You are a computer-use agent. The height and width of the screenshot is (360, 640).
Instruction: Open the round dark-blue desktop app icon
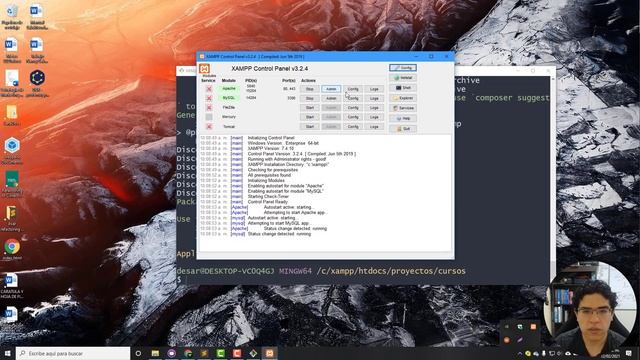coord(37,83)
